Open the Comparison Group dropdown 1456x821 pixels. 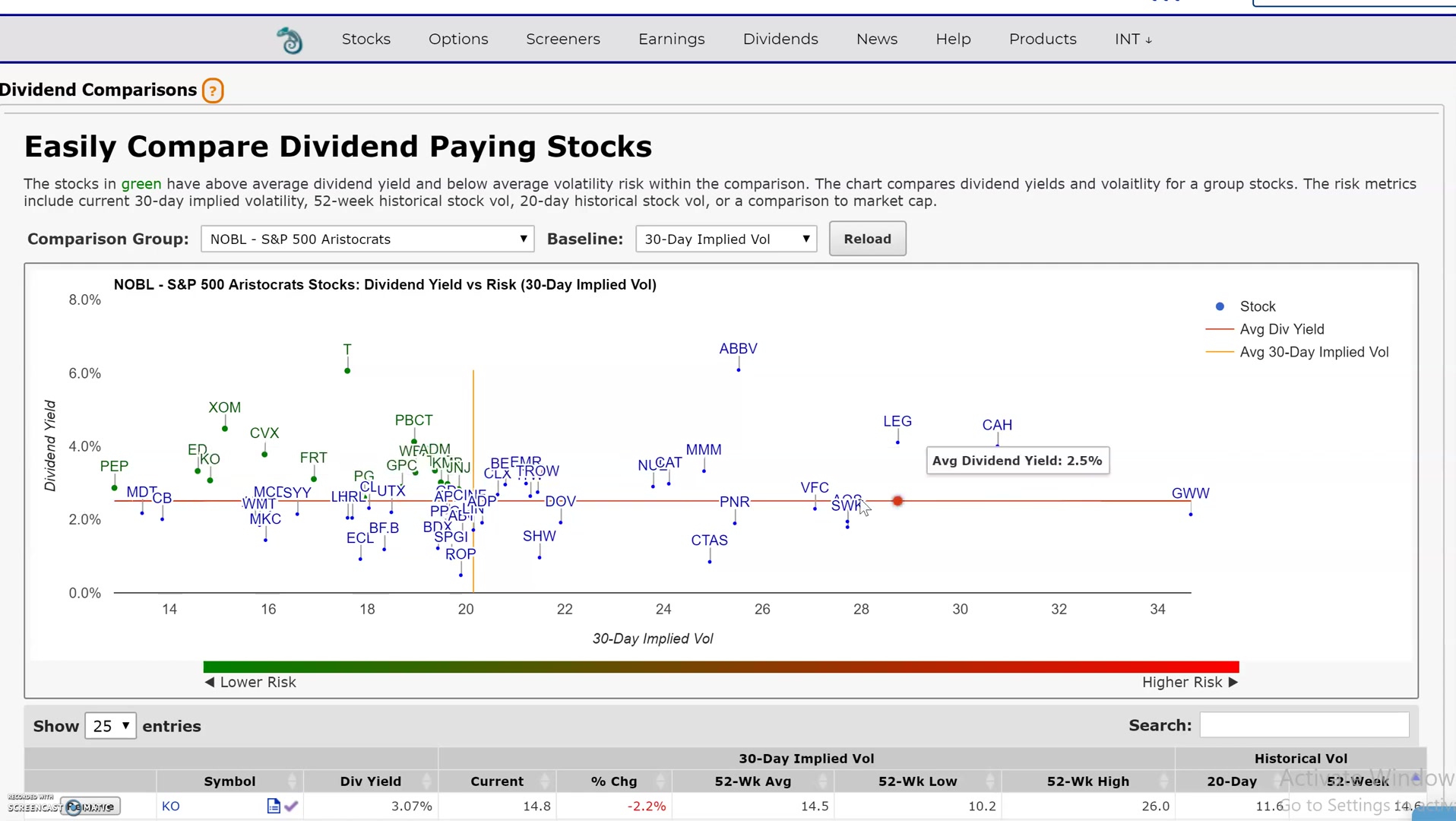(368, 239)
